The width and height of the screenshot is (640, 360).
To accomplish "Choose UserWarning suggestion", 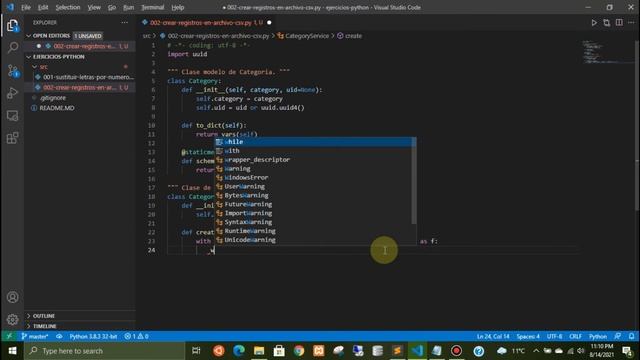I will click(313, 187).
